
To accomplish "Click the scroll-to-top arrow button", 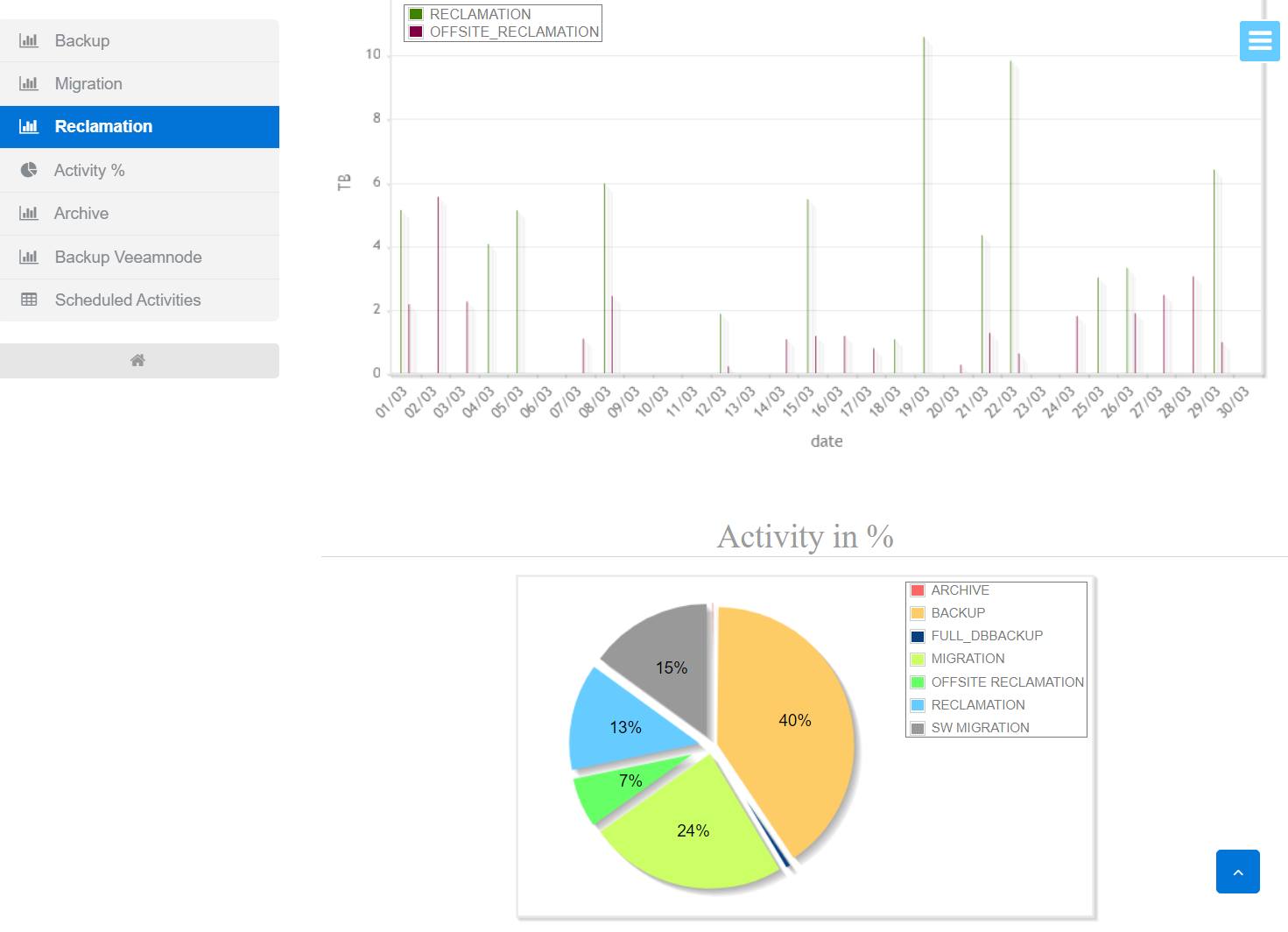I will point(1237,872).
